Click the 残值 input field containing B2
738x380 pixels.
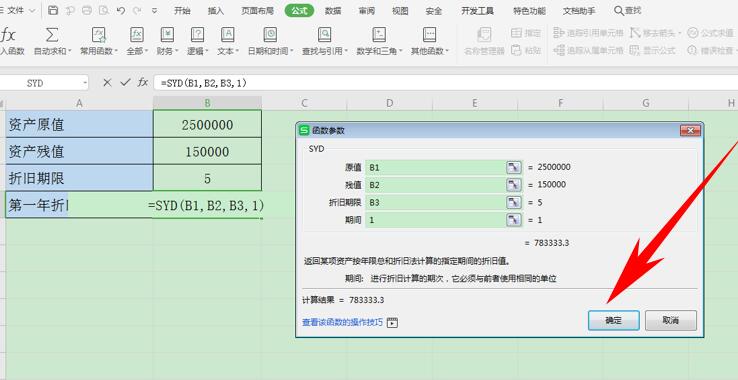point(436,185)
